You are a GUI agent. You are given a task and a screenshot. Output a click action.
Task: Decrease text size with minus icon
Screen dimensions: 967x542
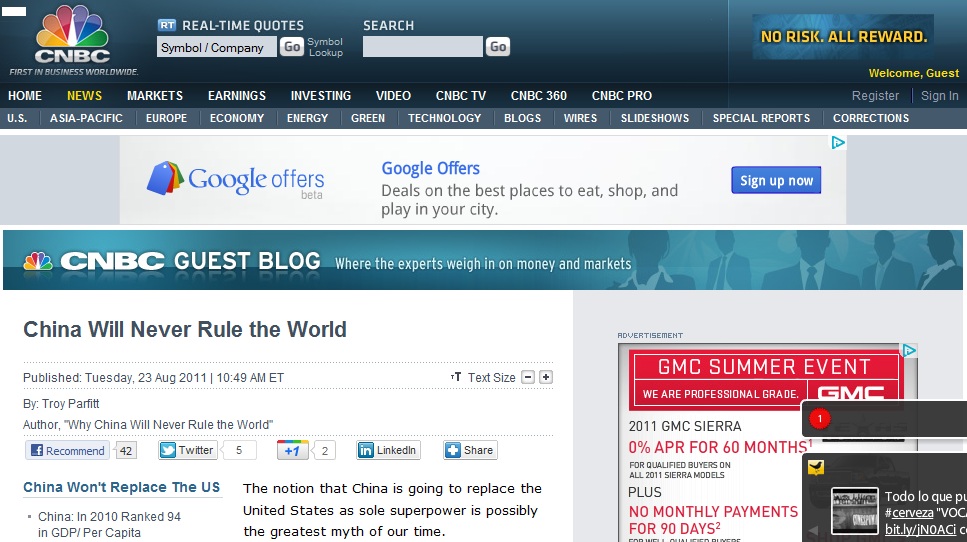(528, 377)
